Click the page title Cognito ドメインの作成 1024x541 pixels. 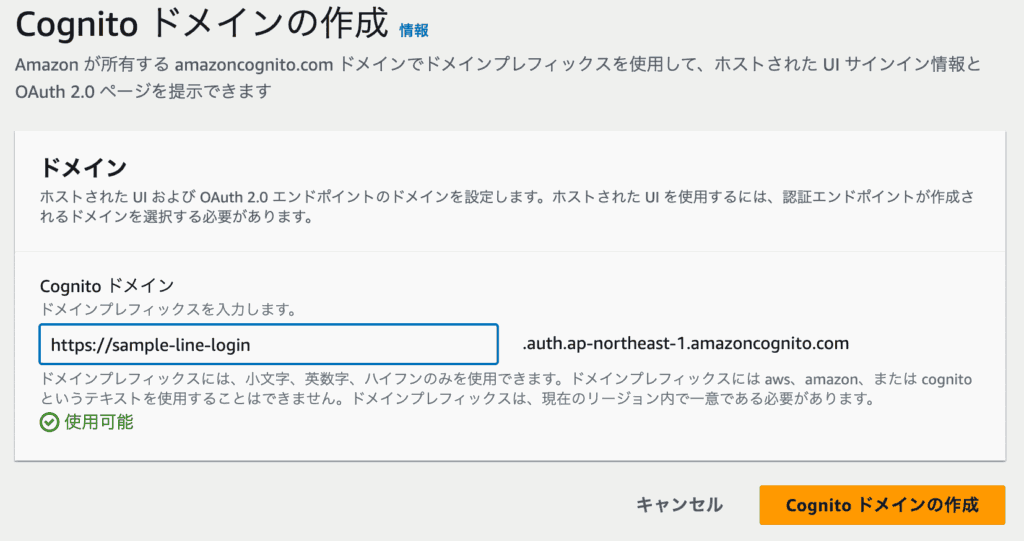coord(201,26)
